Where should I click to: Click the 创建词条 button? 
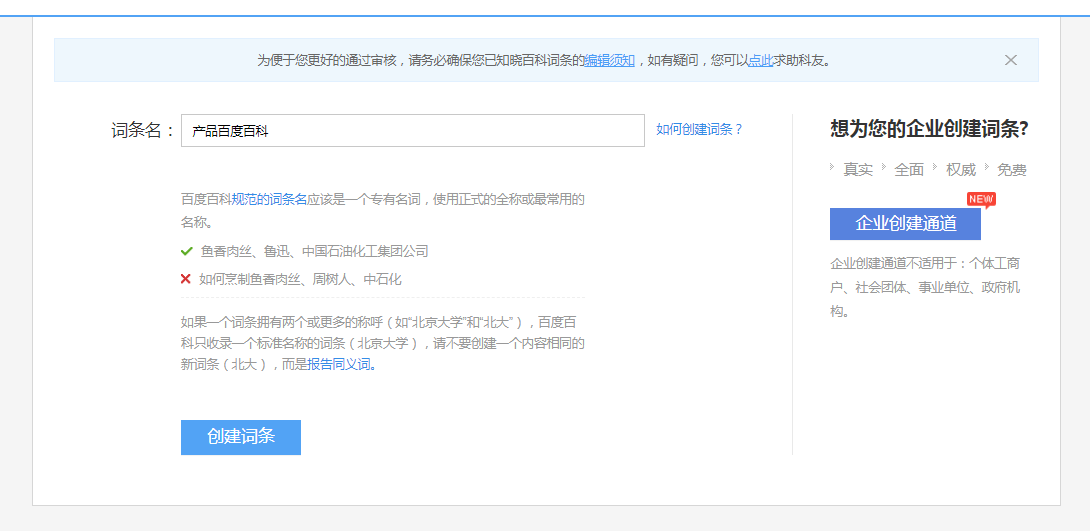point(241,437)
